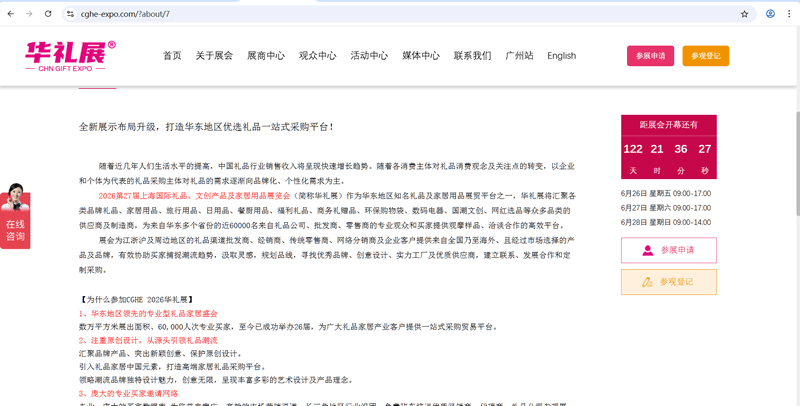Switch language to English
800x406 pixels.
pos(561,56)
